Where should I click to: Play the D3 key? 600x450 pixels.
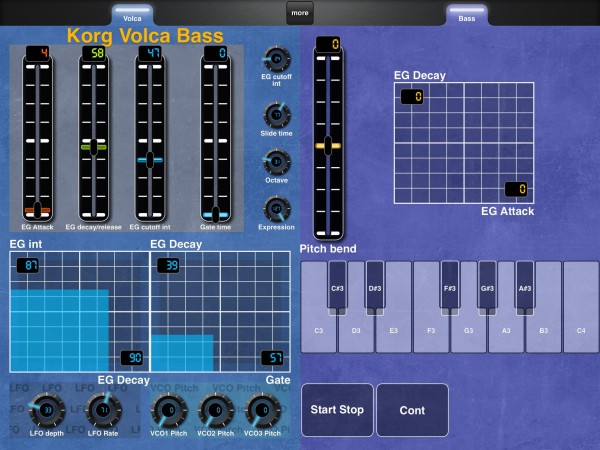356,331
